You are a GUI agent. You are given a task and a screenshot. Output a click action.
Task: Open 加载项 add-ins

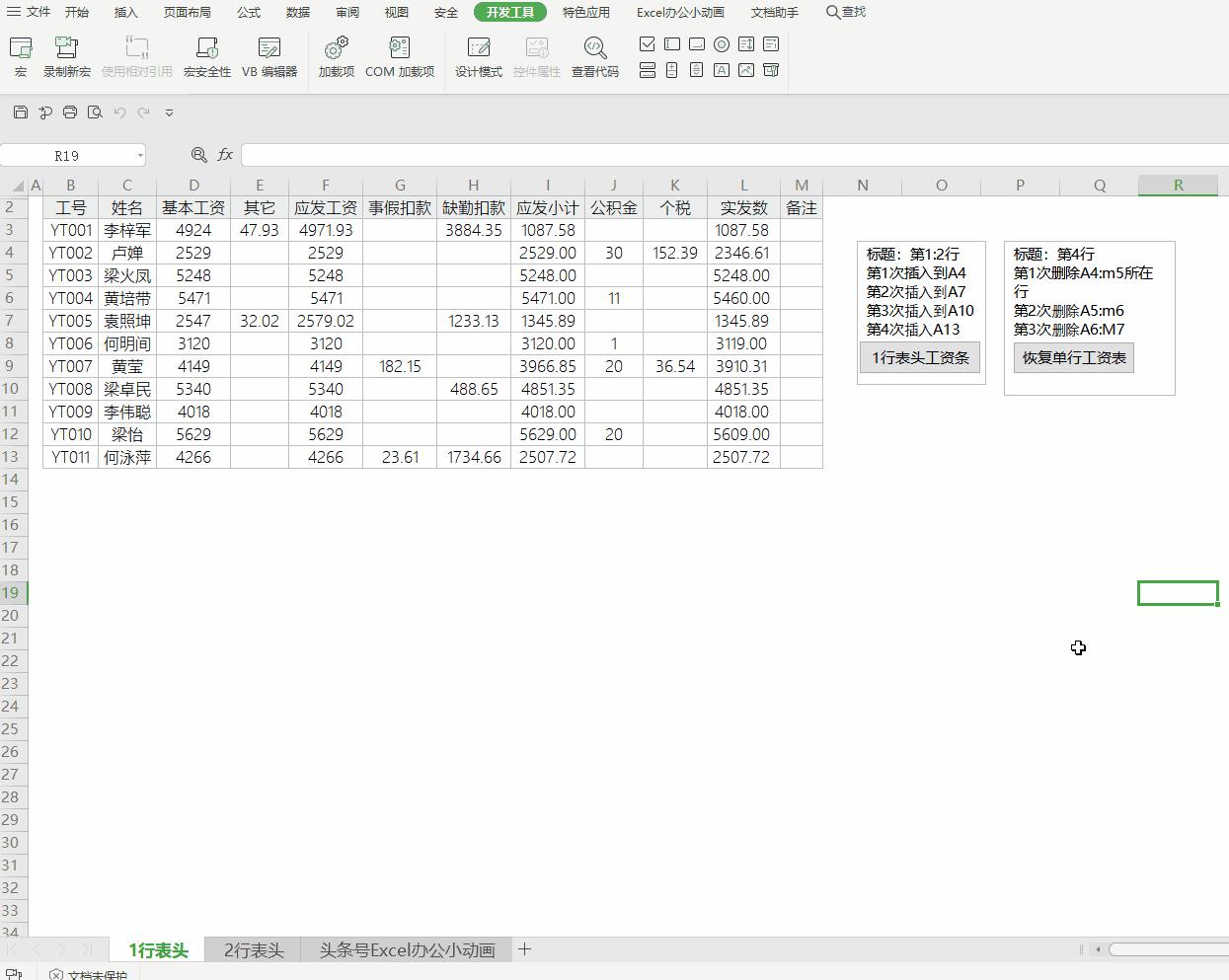click(x=335, y=56)
